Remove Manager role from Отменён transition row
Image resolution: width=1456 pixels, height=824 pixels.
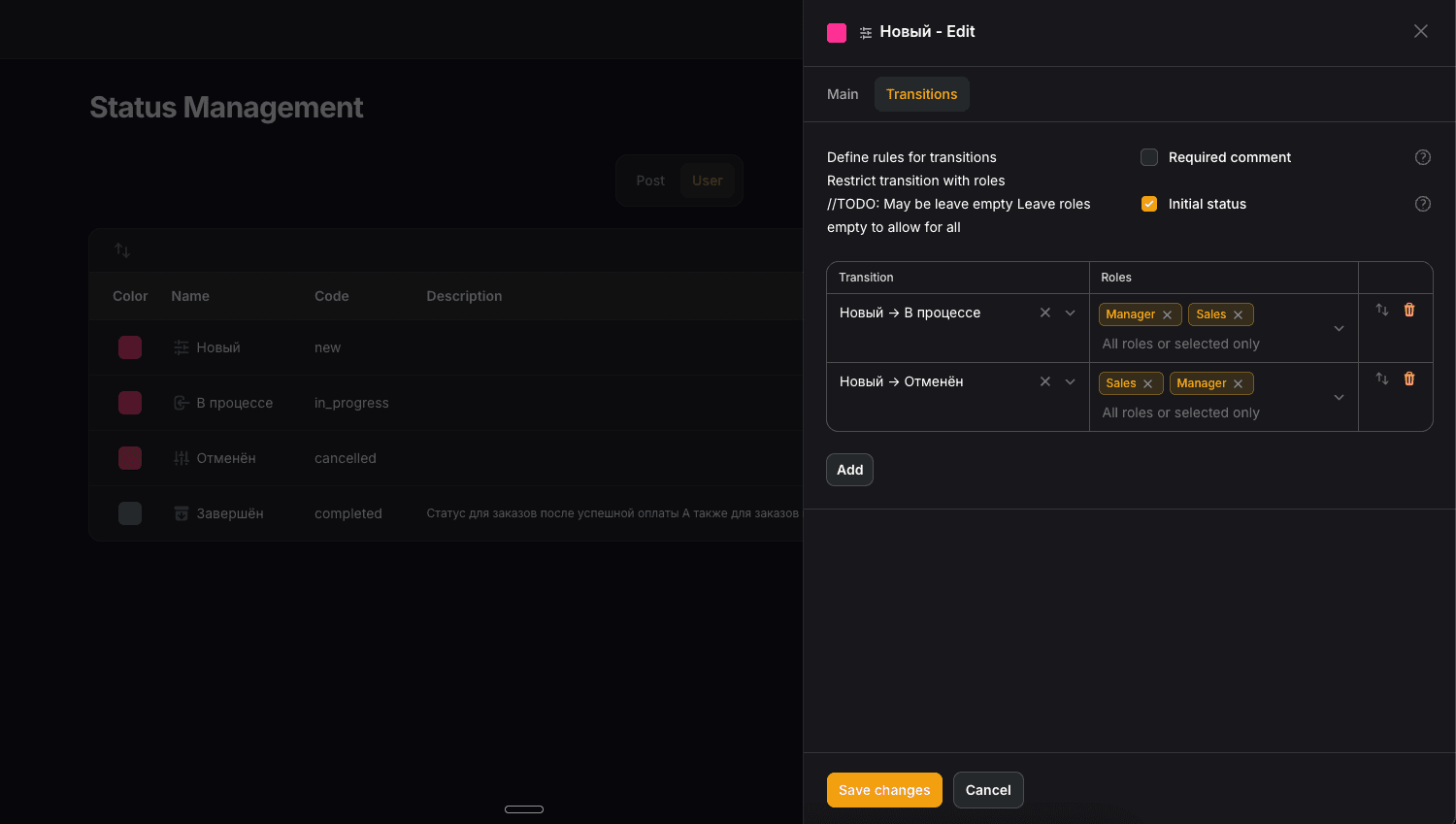1239,383
